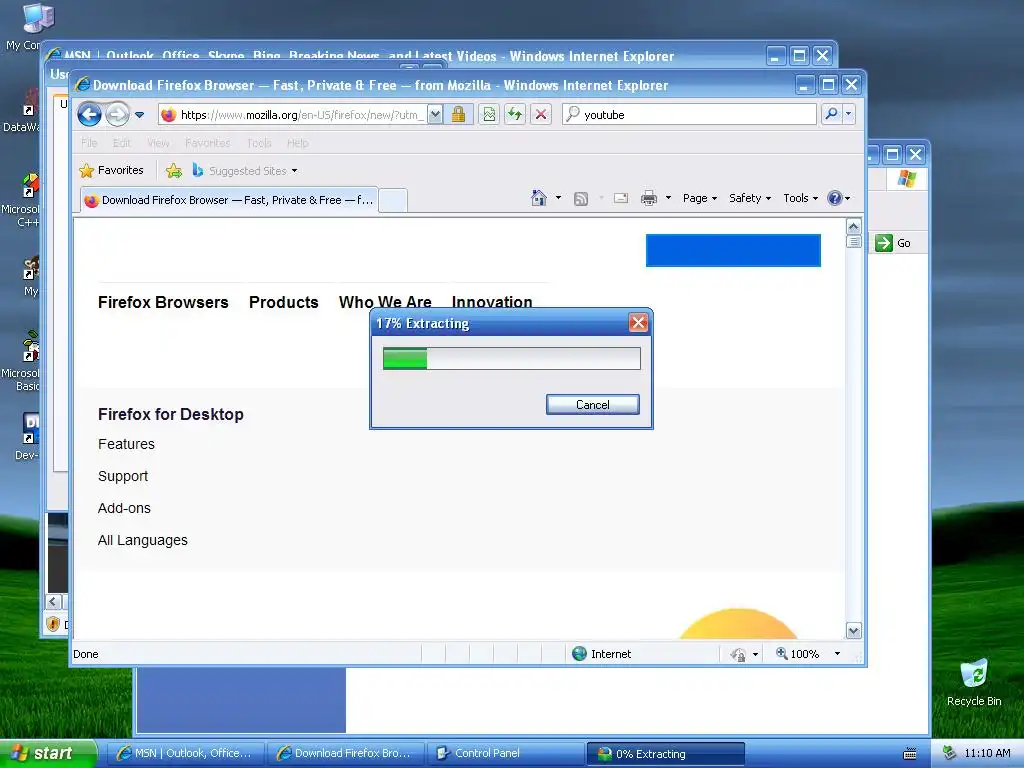Open the Suggested Sites dropdown
The height and width of the screenshot is (768, 1024).
246,170
